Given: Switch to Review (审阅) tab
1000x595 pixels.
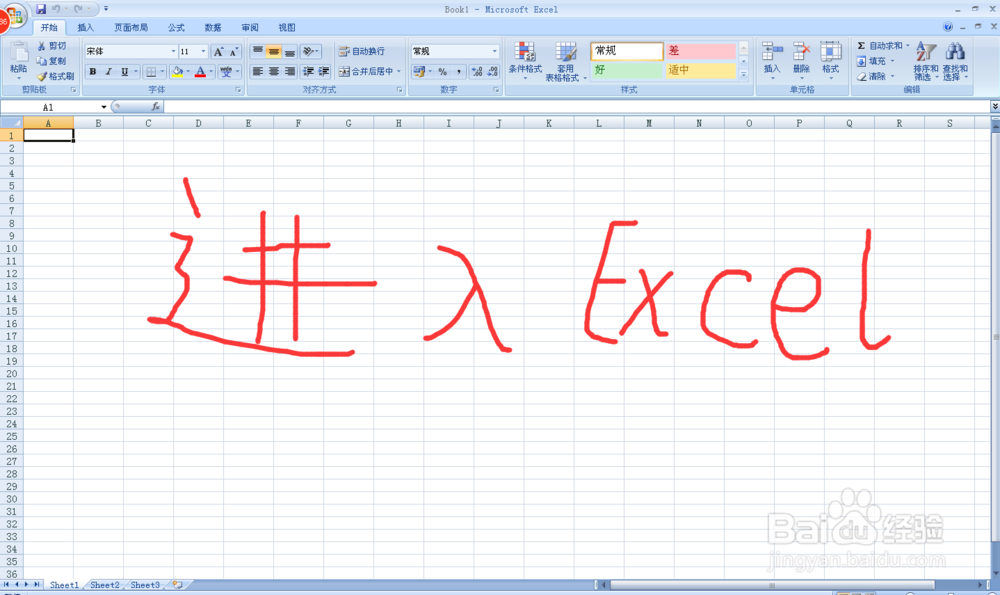Looking at the screenshot, I should (x=250, y=27).
